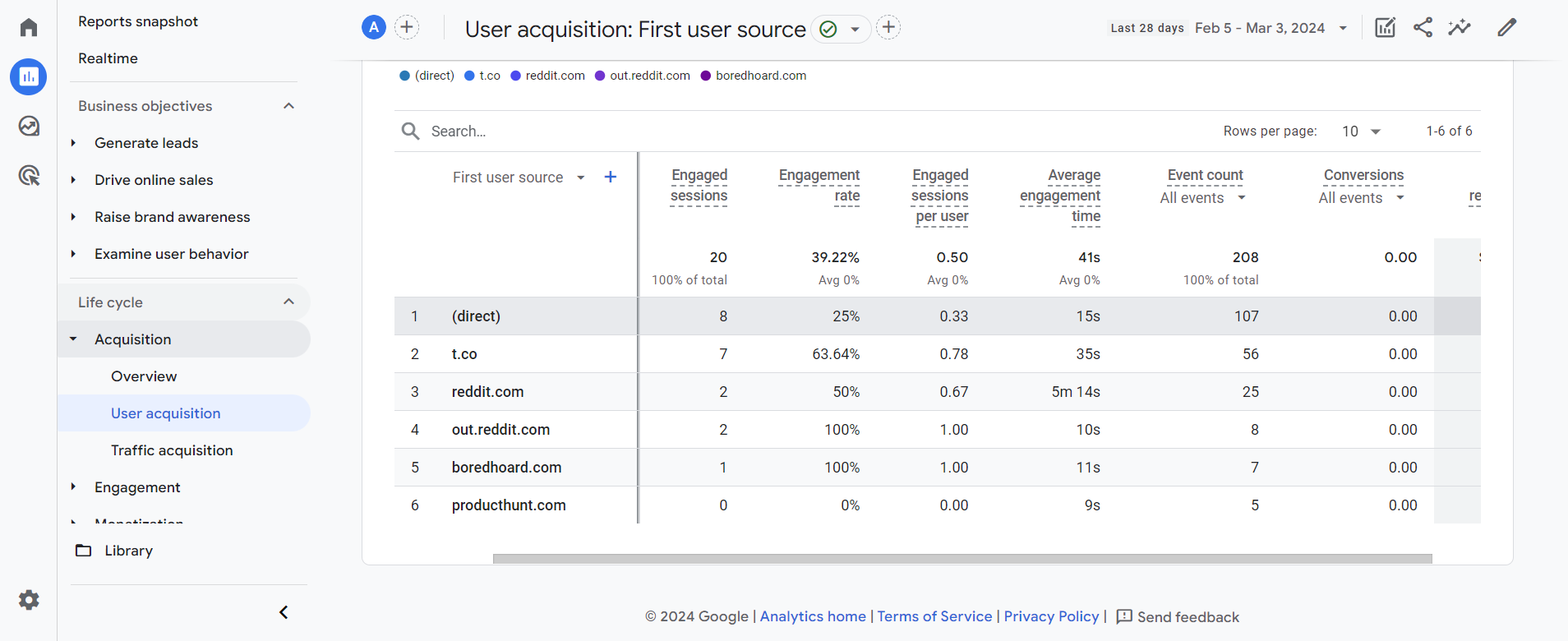
Task: Sort by Average engagement time header
Action: [x=1060, y=196]
